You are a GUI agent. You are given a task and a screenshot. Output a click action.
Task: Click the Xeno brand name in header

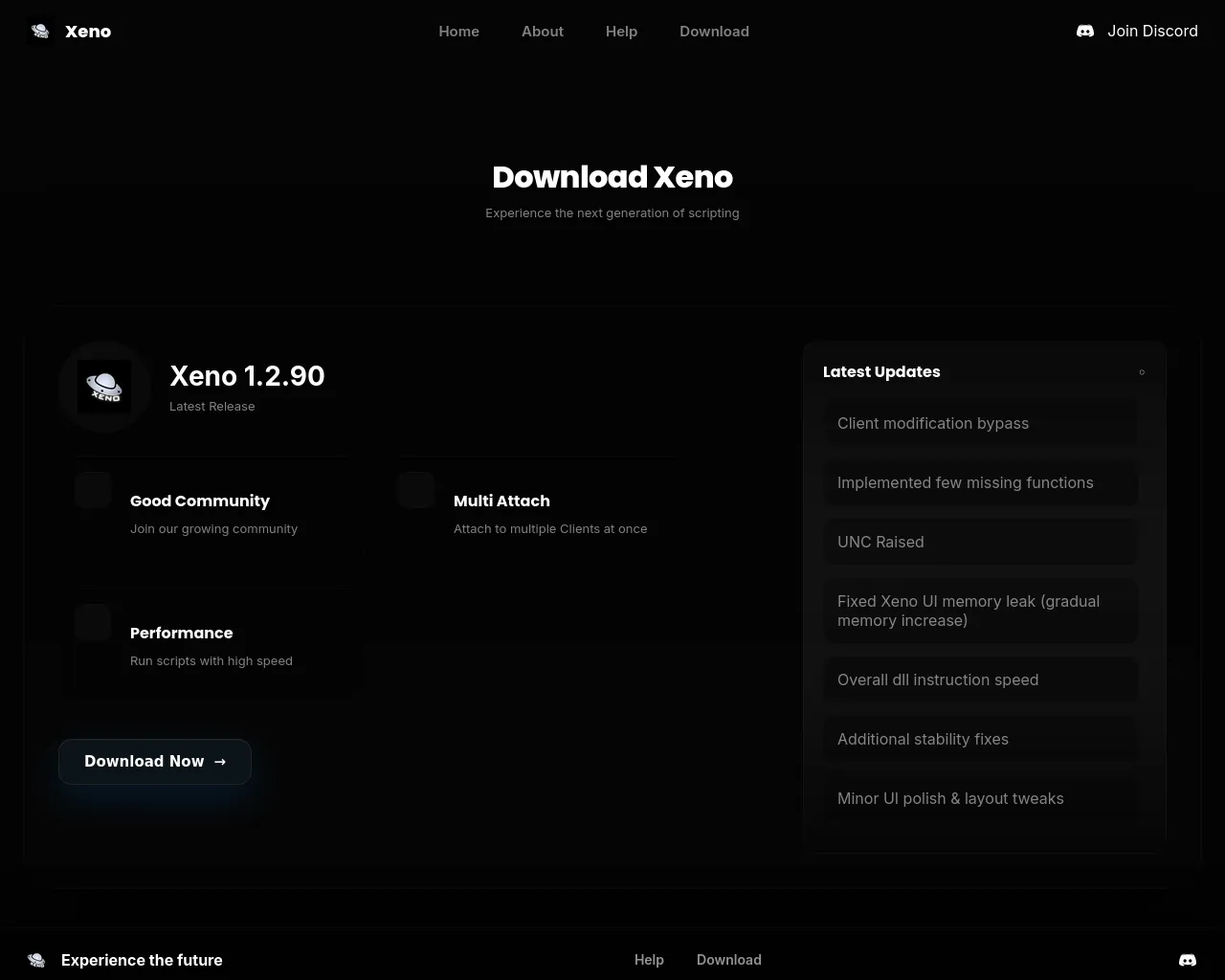click(x=88, y=32)
